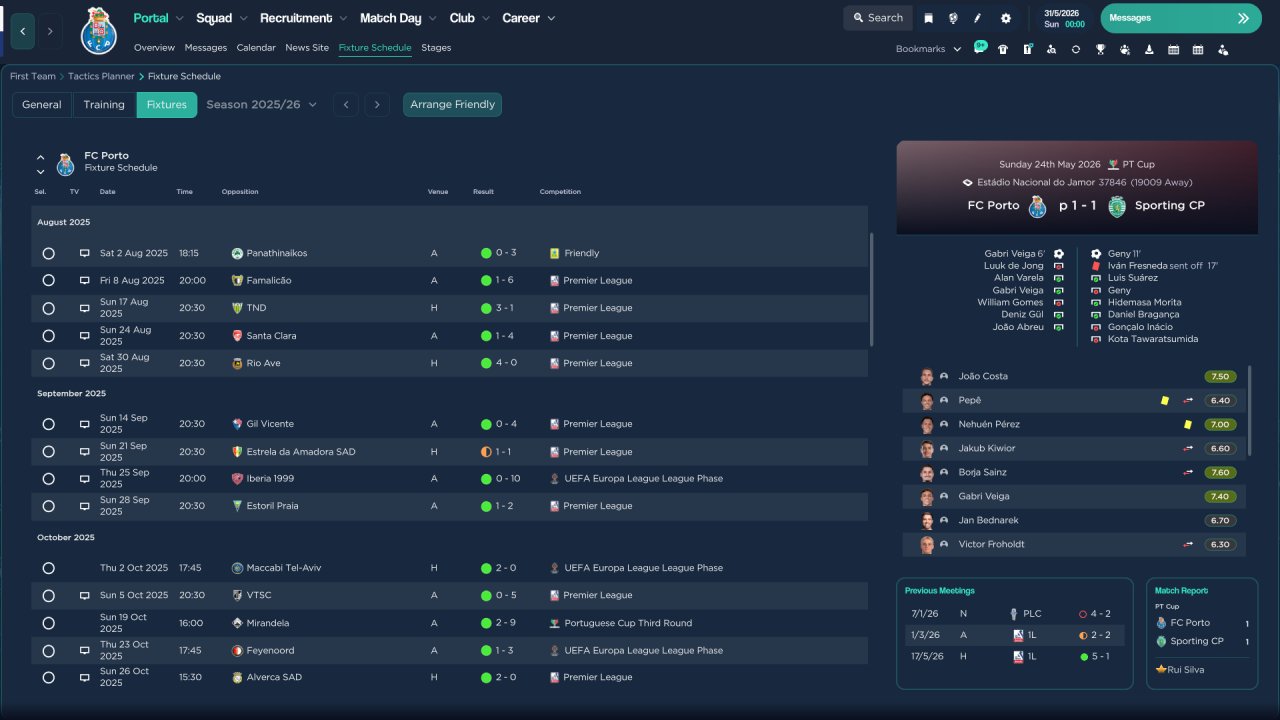
Task: Switch to the Training tab
Action: pos(104,105)
